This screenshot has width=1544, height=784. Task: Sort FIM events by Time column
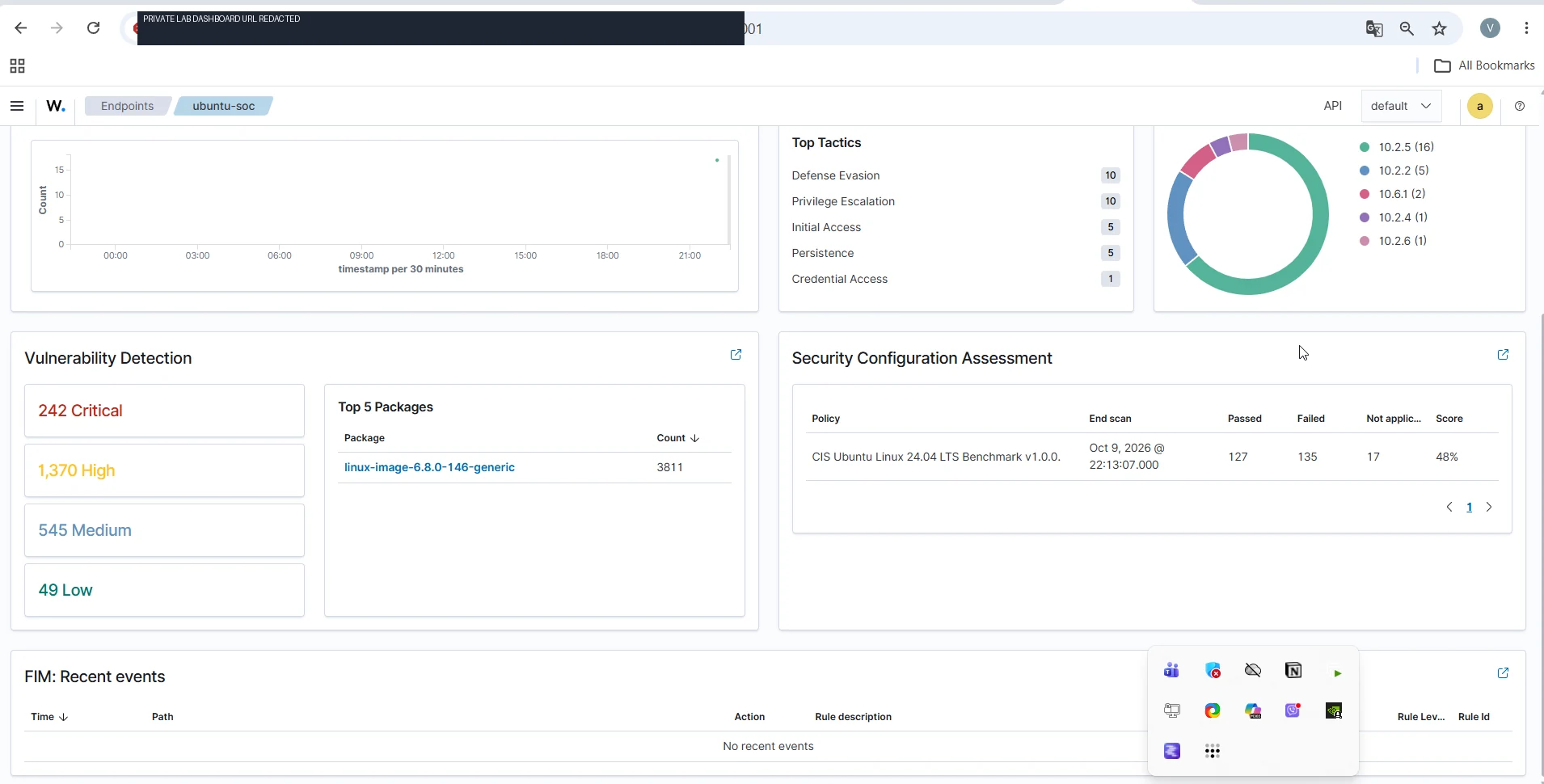(x=49, y=717)
